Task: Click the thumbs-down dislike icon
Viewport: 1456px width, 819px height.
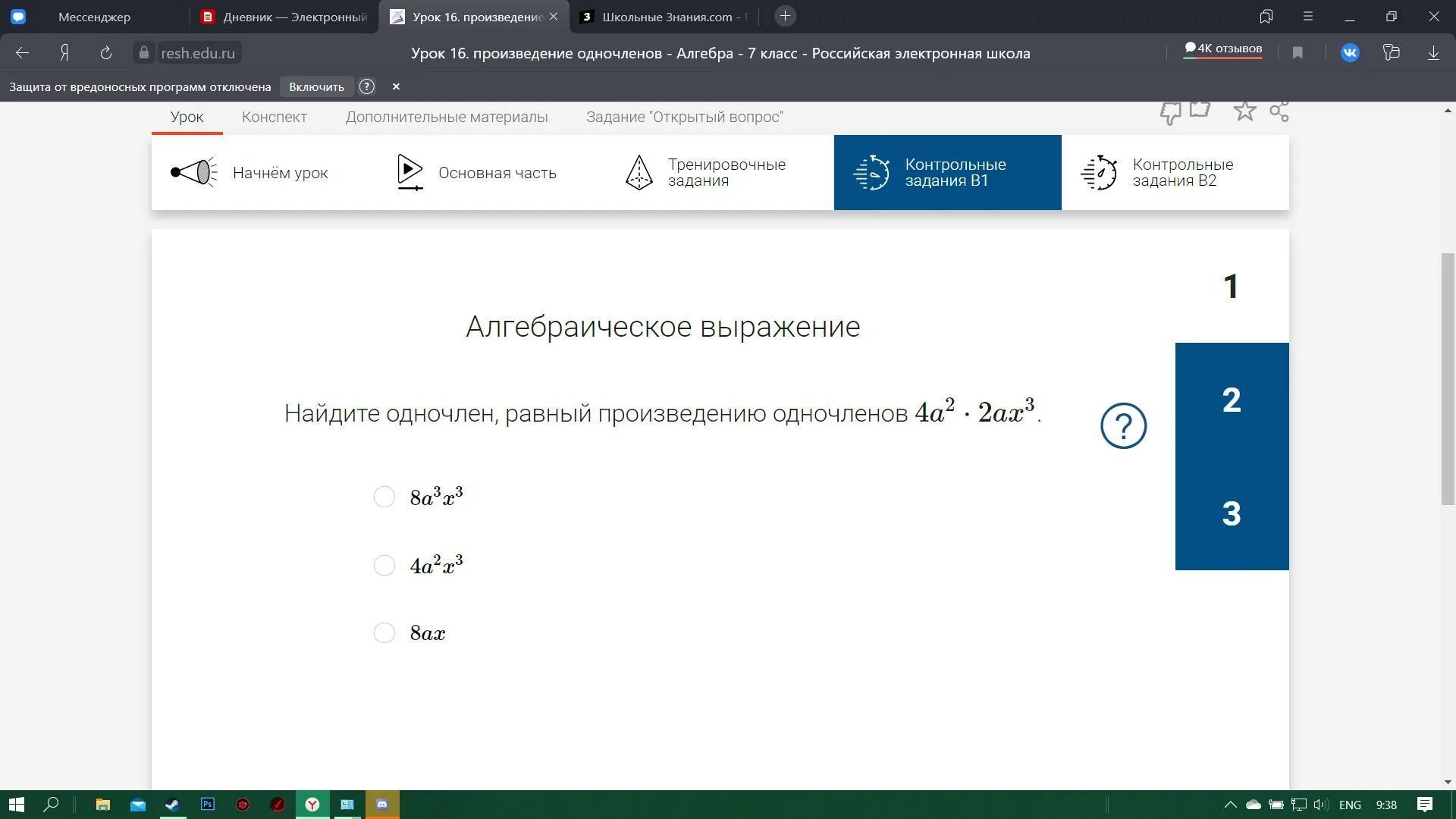Action: 1170,113
